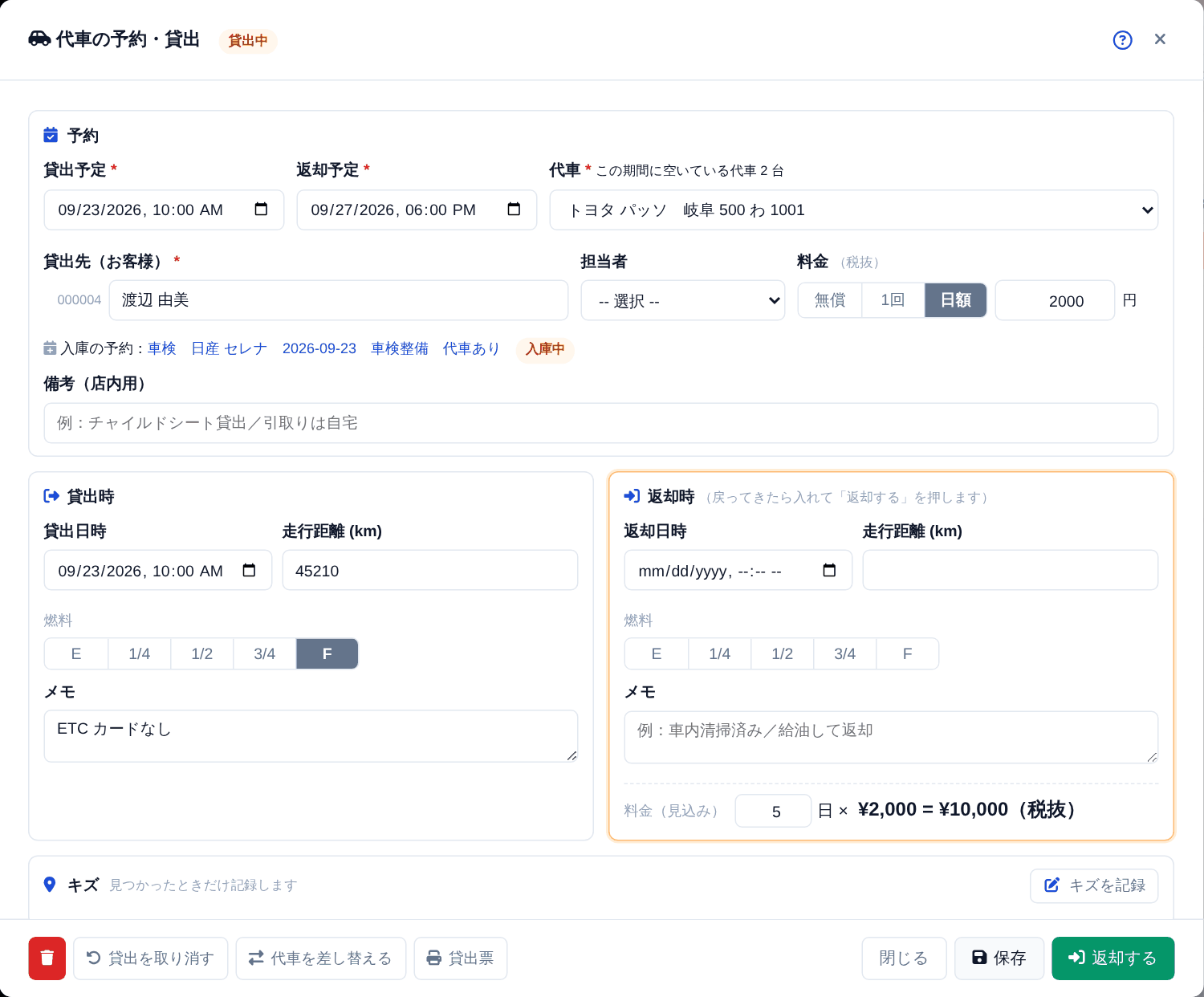Open the help question mark icon
The width and height of the screenshot is (1204, 997).
[1122, 40]
